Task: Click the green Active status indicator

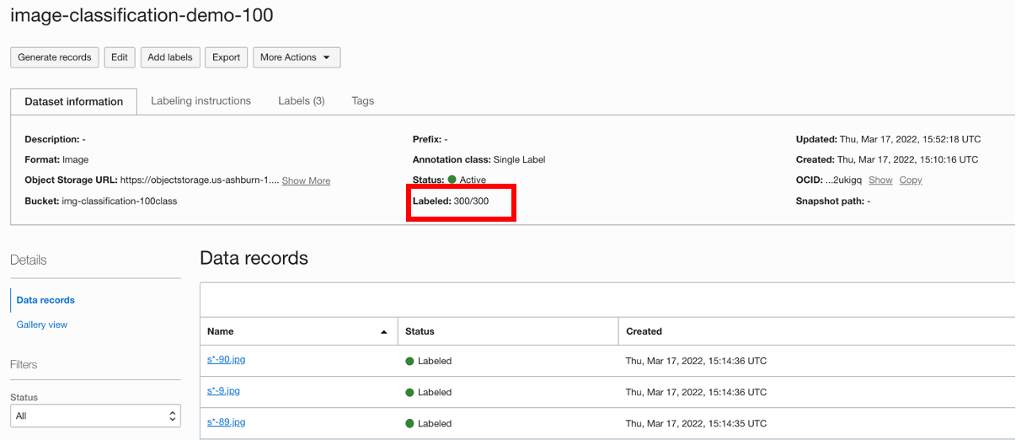Action: coord(452,179)
